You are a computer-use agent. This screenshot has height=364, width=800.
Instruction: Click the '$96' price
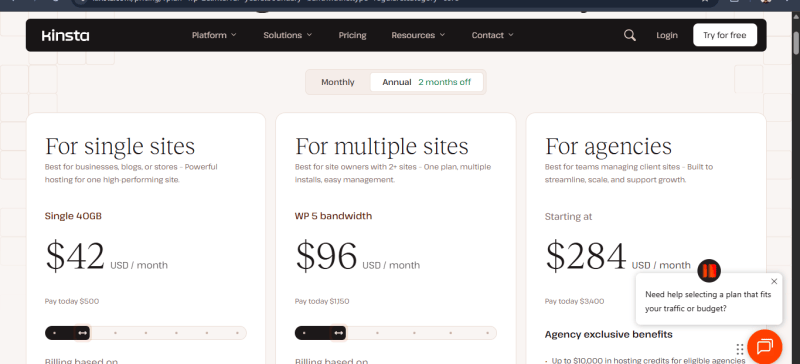[x=327, y=256]
